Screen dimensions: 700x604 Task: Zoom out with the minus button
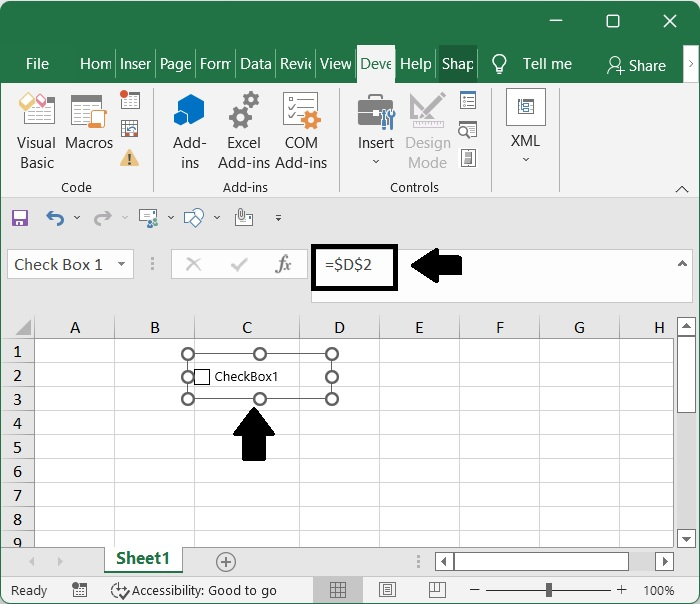[475, 590]
